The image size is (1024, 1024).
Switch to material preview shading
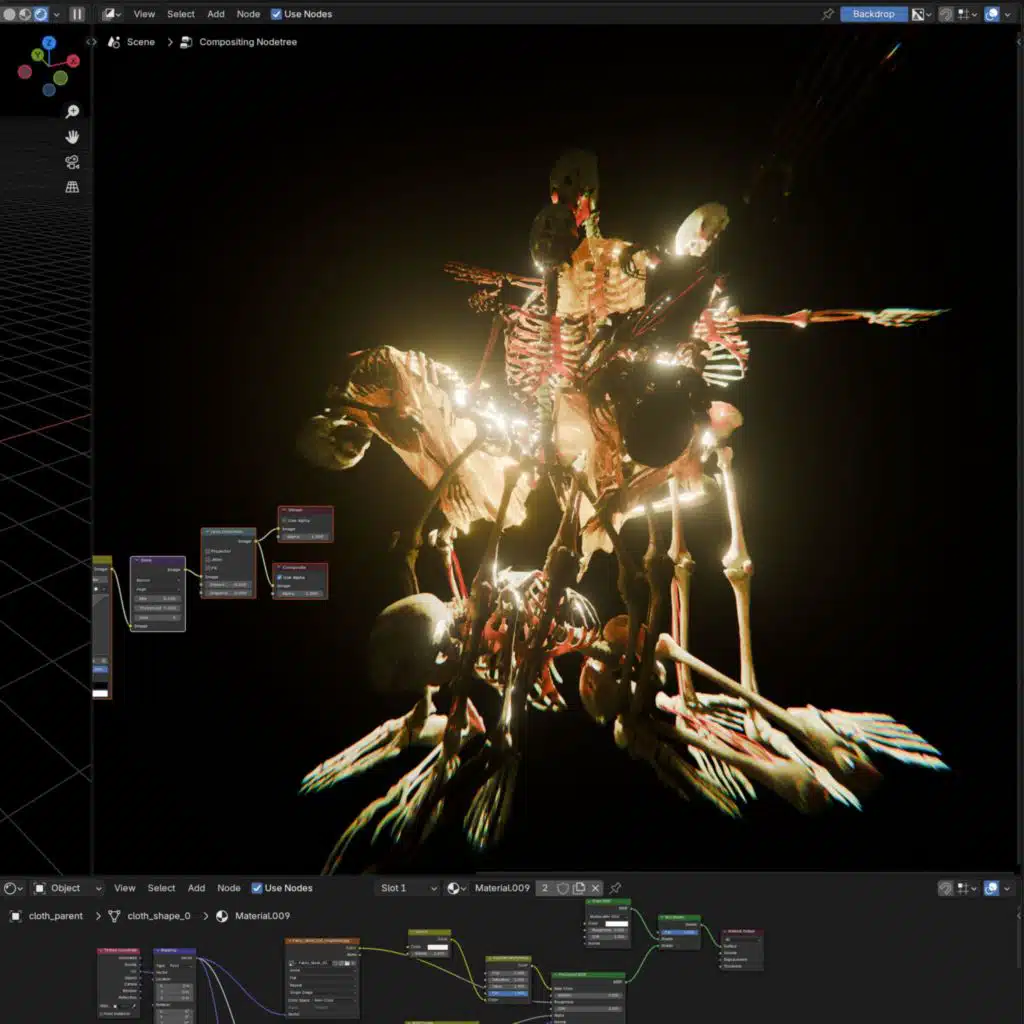pyautogui.click(x=25, y=14)
